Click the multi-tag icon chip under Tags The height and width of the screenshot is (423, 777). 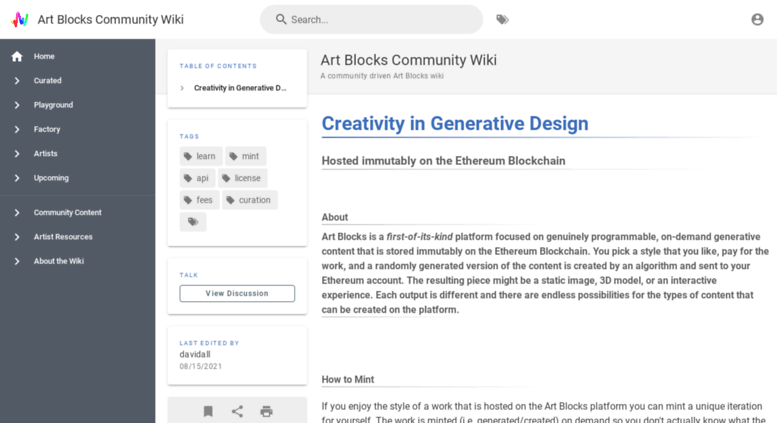tap(193, 222)
